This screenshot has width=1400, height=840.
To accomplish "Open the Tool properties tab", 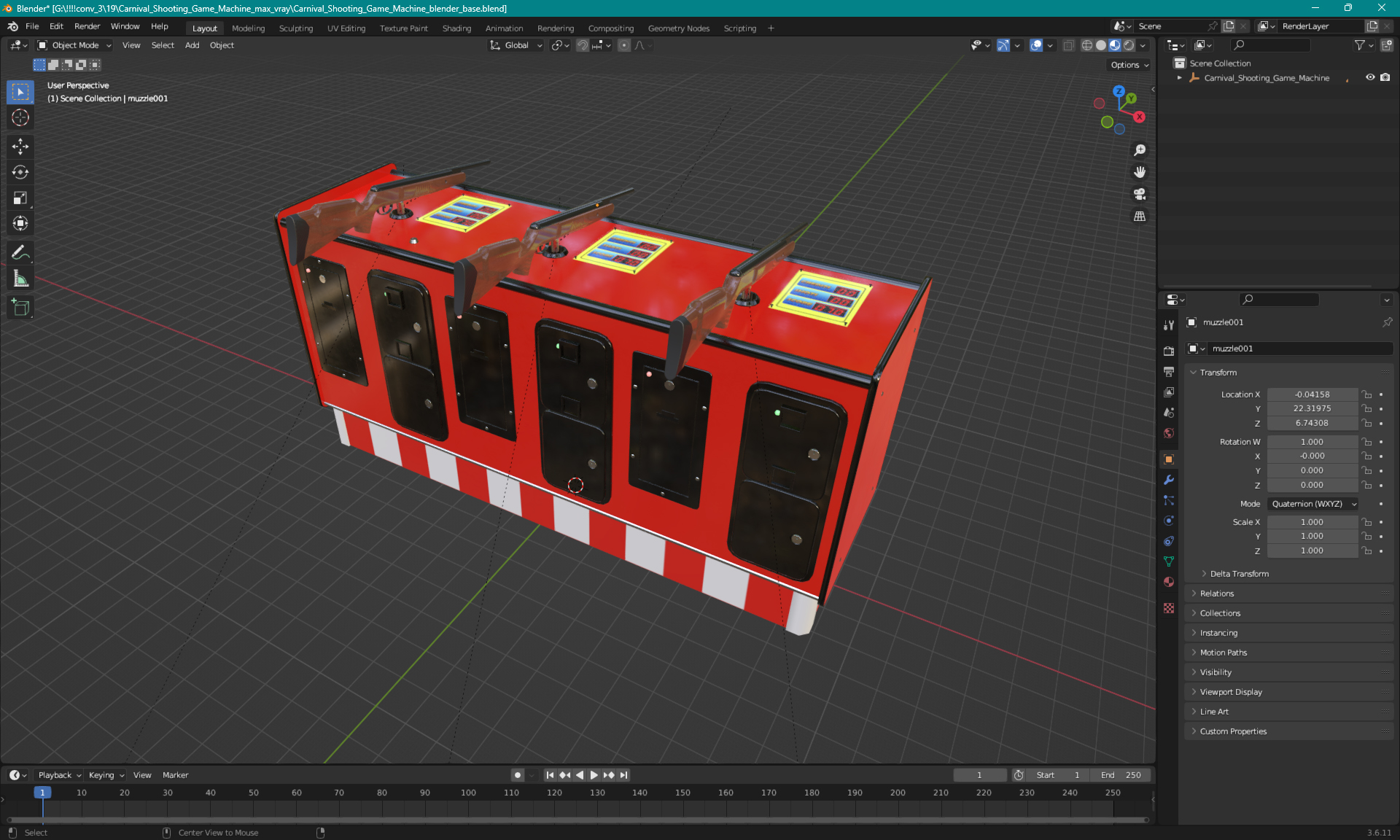I will pos(1169,325).
